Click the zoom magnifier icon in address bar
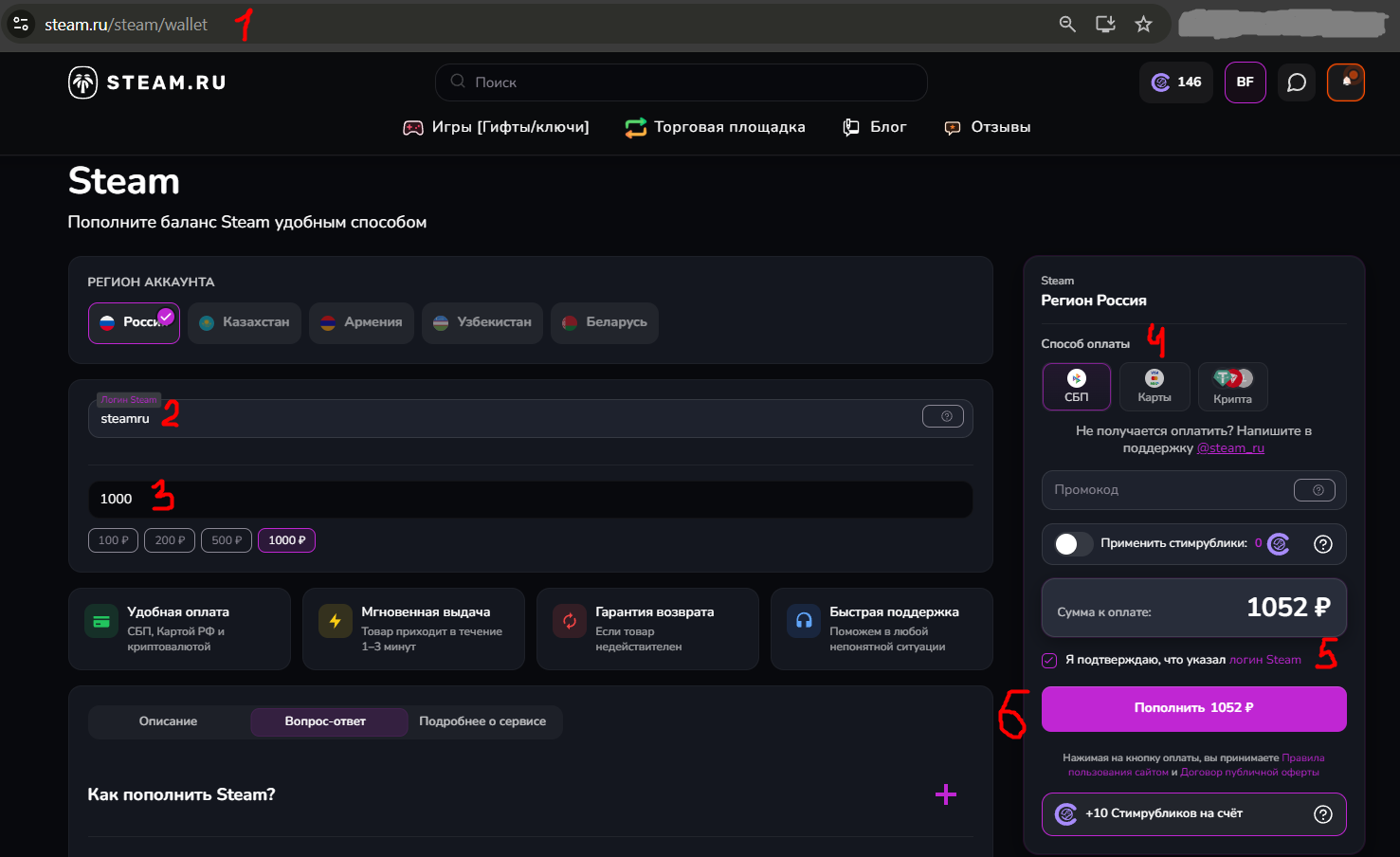The image size is (1400, 857). [x=1067, y=24]
